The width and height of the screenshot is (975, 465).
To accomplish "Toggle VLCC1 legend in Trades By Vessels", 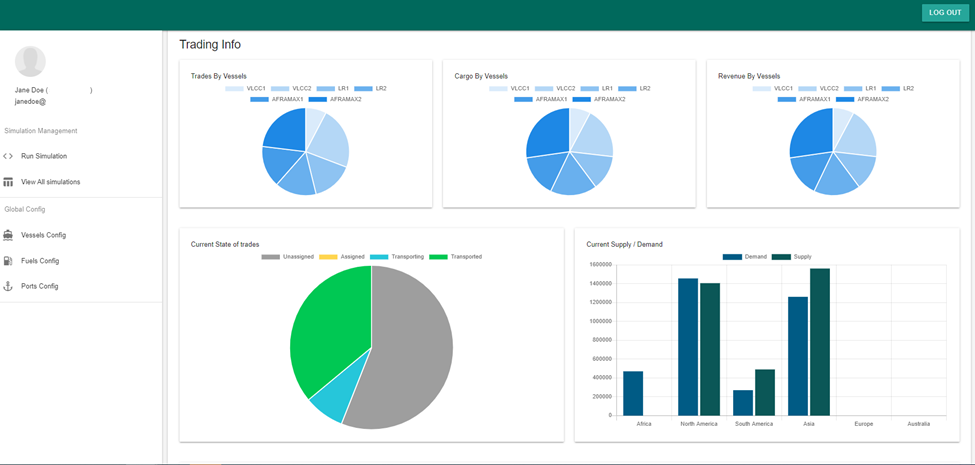I will tap(246, 88).
